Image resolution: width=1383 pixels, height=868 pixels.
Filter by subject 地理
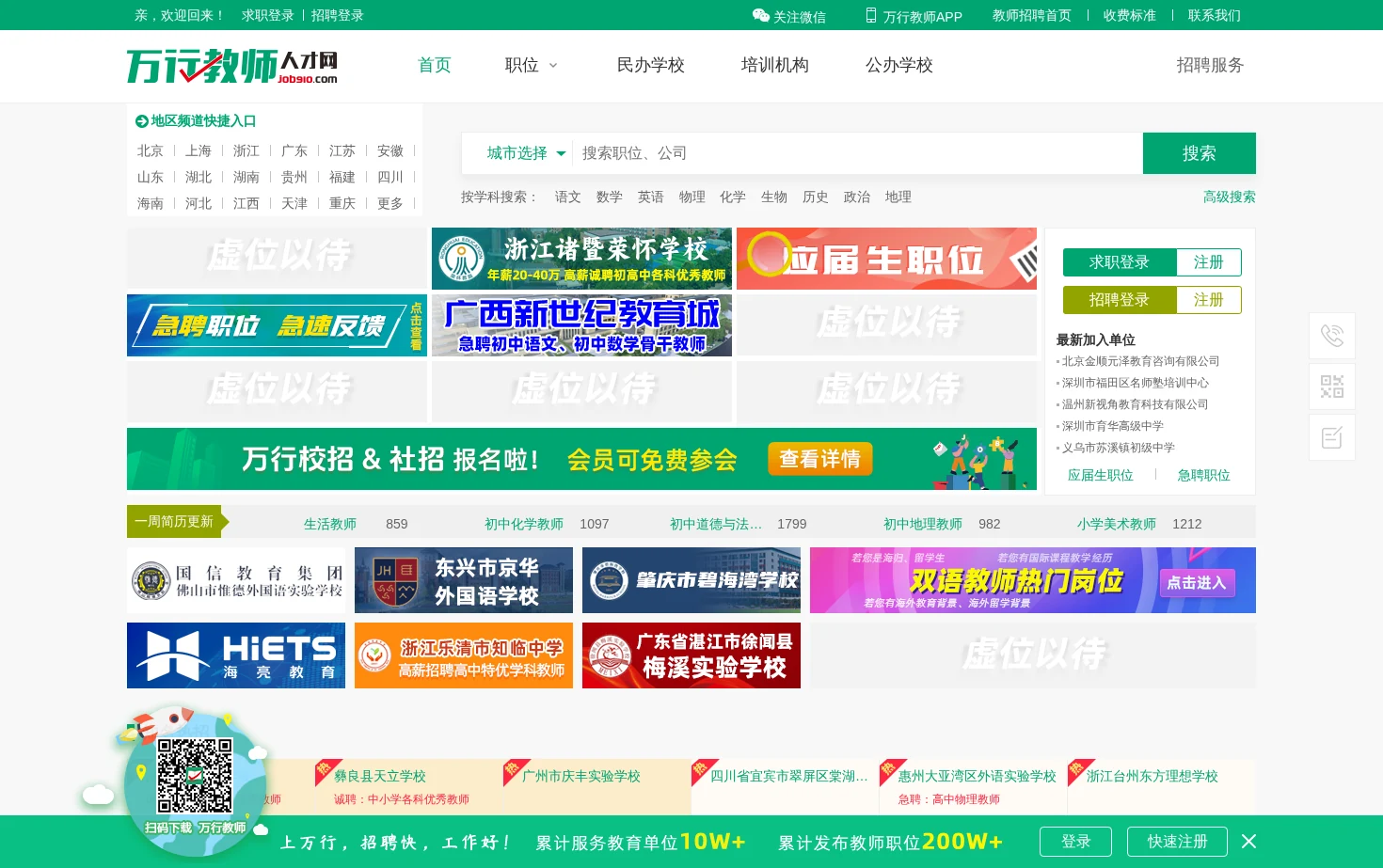click(x=898, y=197)
